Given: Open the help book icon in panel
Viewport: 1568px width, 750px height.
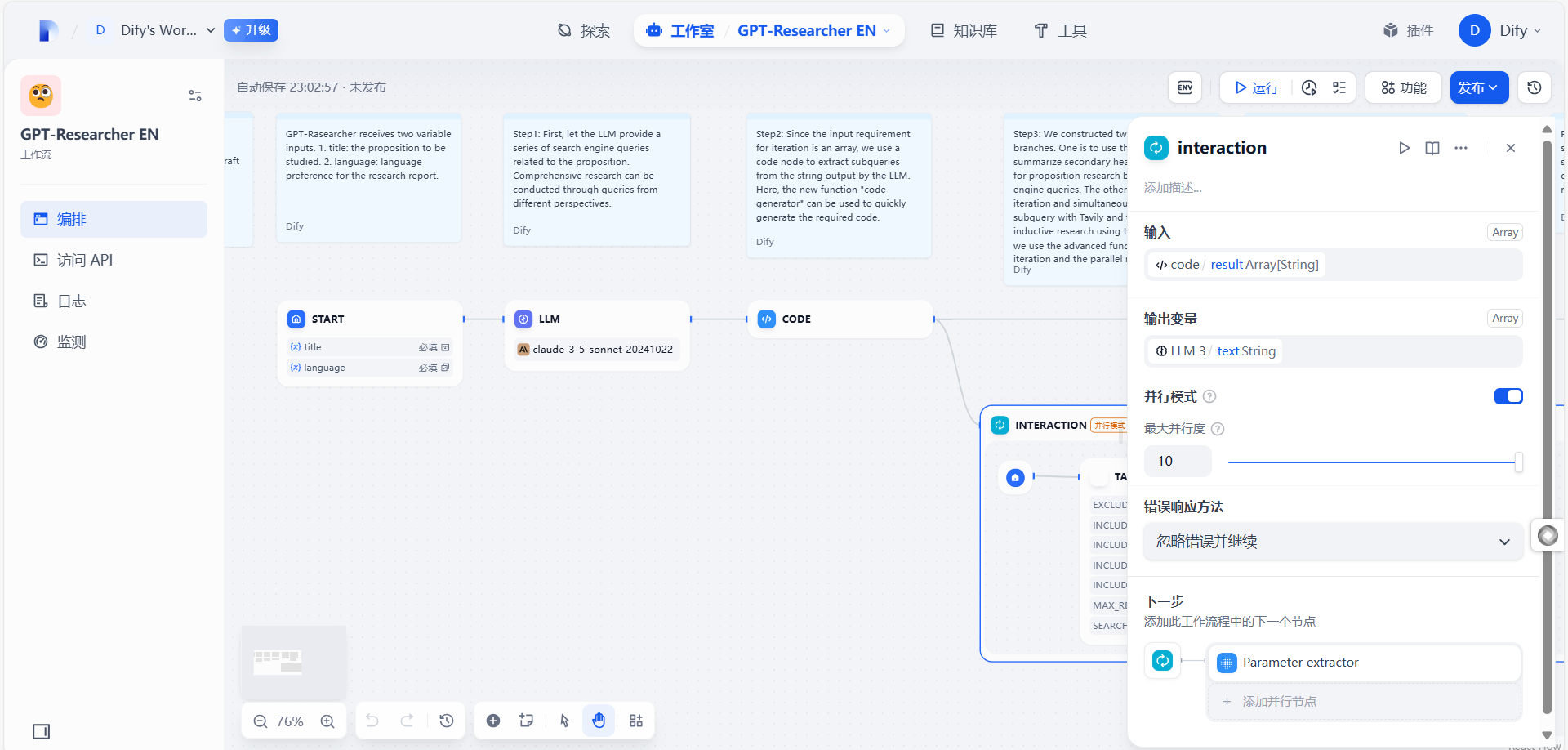Looking at the screenshot, I should click(x=1432, y=148).
